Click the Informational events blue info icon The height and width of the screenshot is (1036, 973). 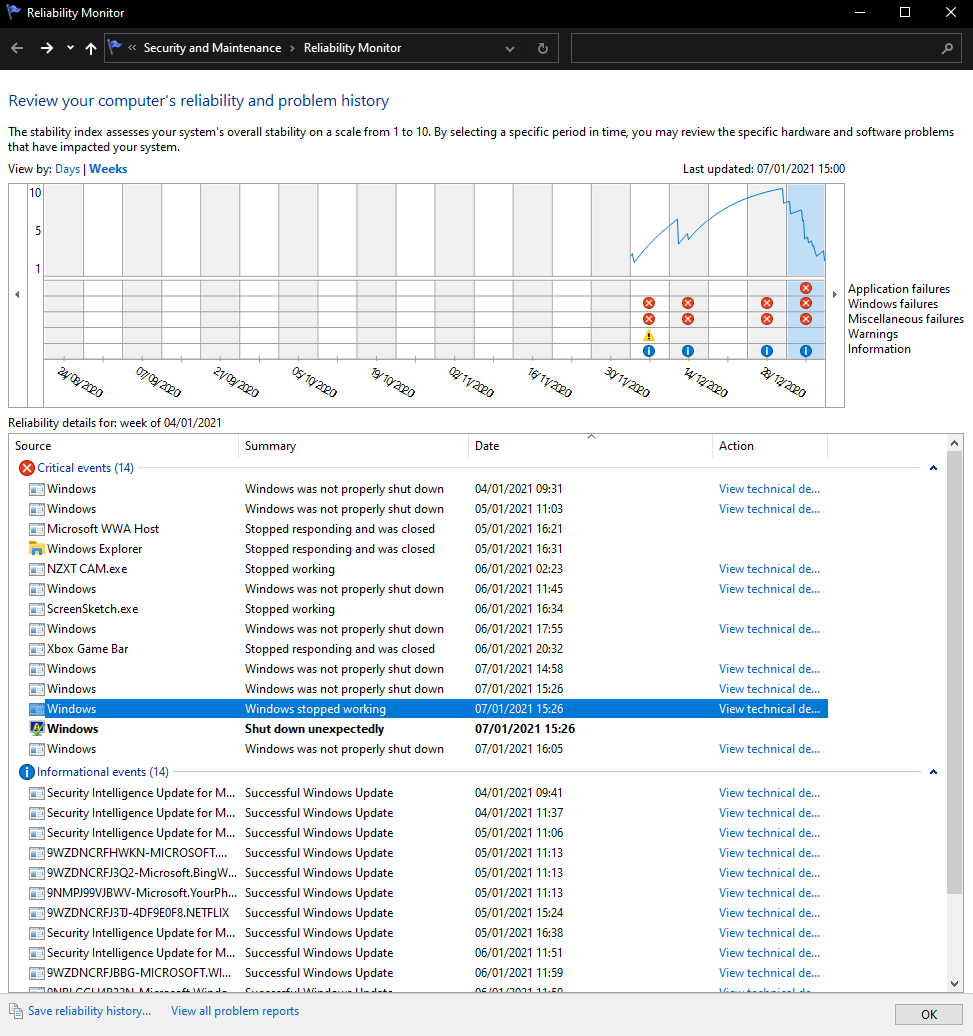click(x=26, y=772)
